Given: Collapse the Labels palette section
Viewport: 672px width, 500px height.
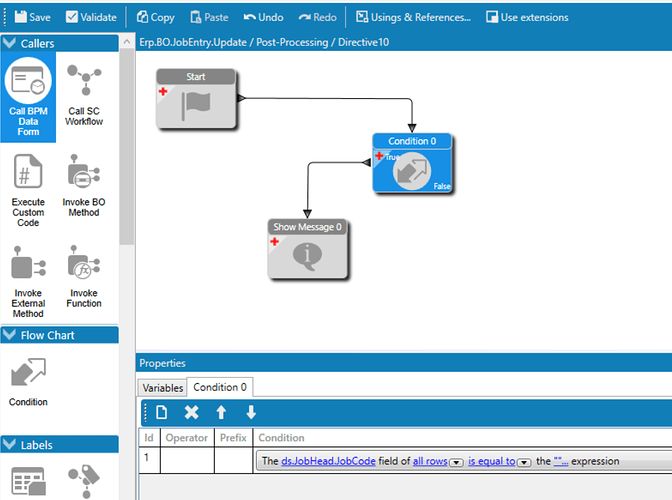Looking at the screenshot, I should [x=9, y=444].
